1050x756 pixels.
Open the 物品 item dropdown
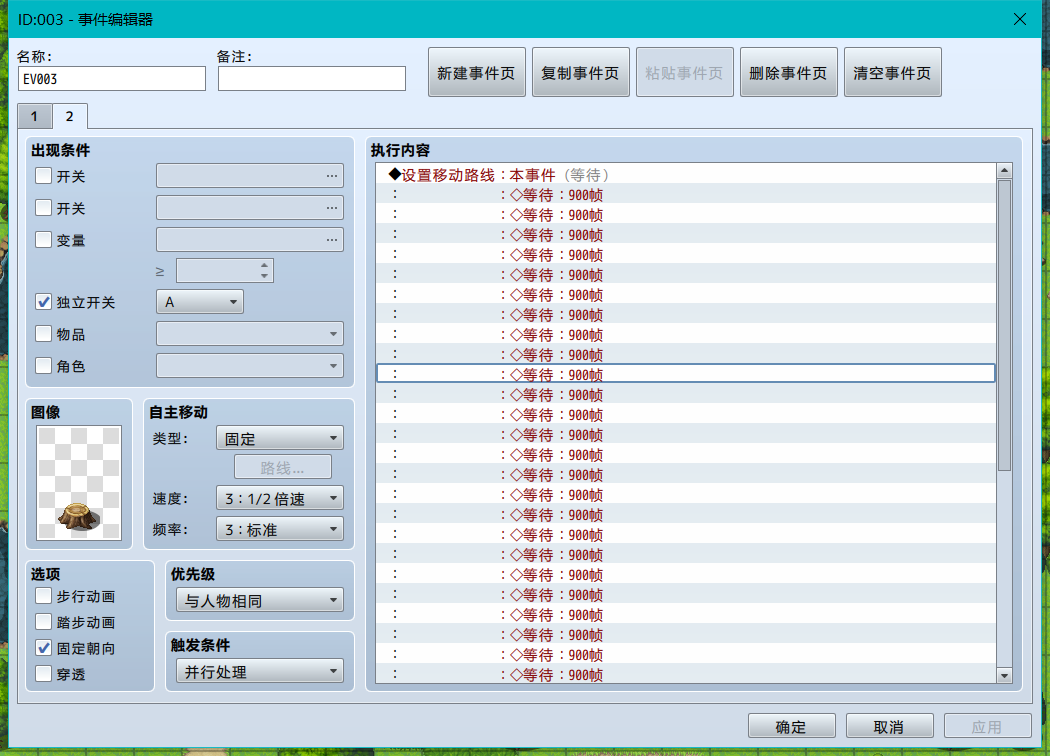coord(250,333)
